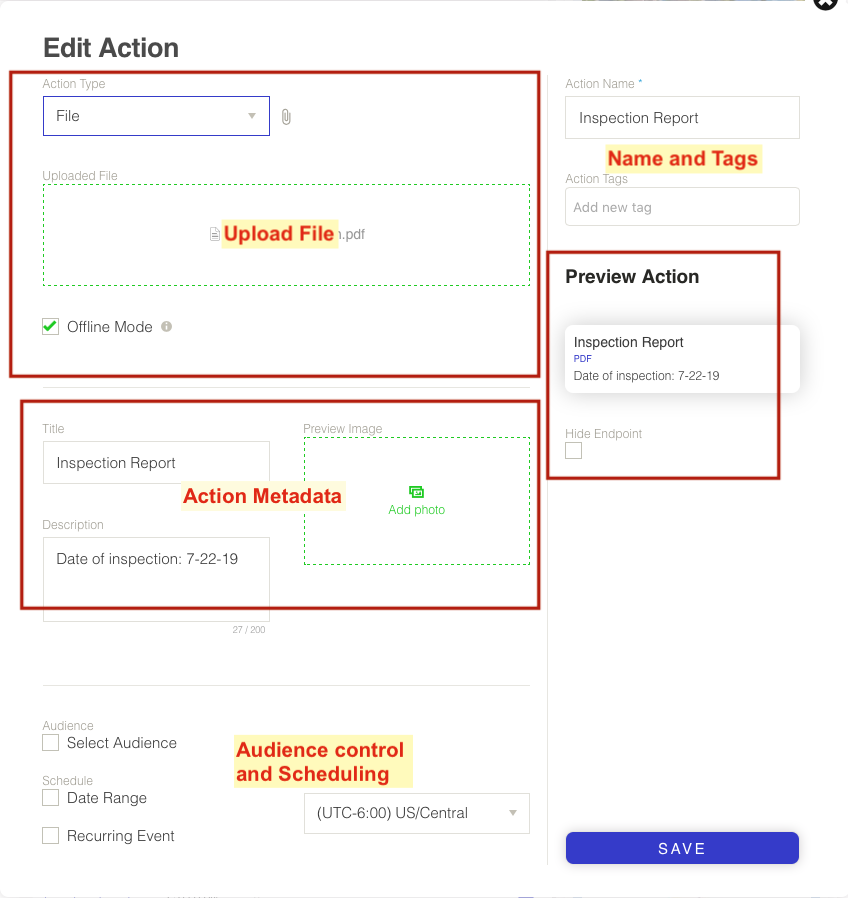Close the Edit Action dialog

point(826,3)
